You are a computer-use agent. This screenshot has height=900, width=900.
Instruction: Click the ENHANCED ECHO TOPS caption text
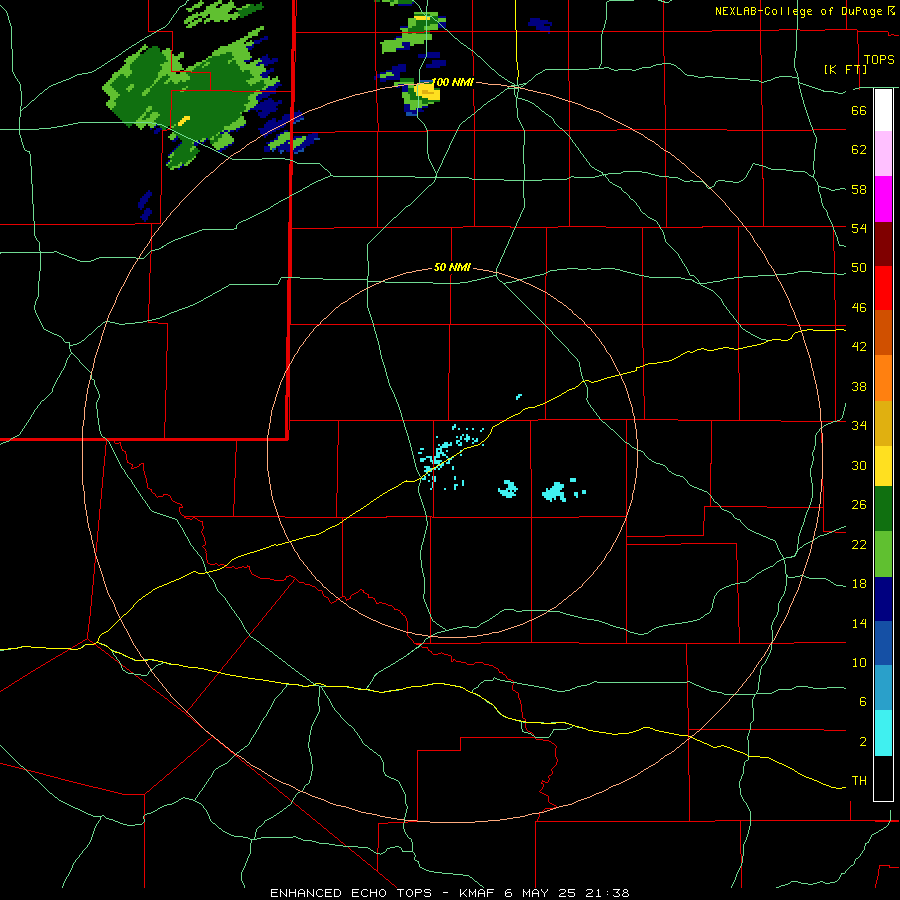click(351, 893)
